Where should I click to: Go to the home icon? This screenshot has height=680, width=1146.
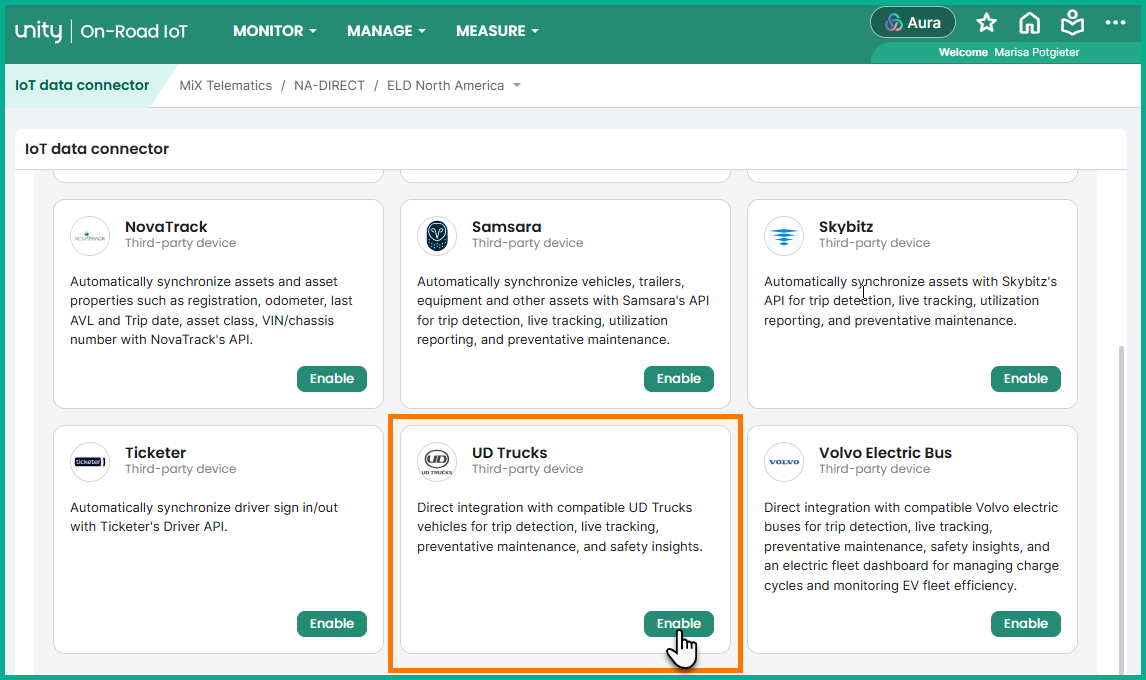[x=1029, y=23]
